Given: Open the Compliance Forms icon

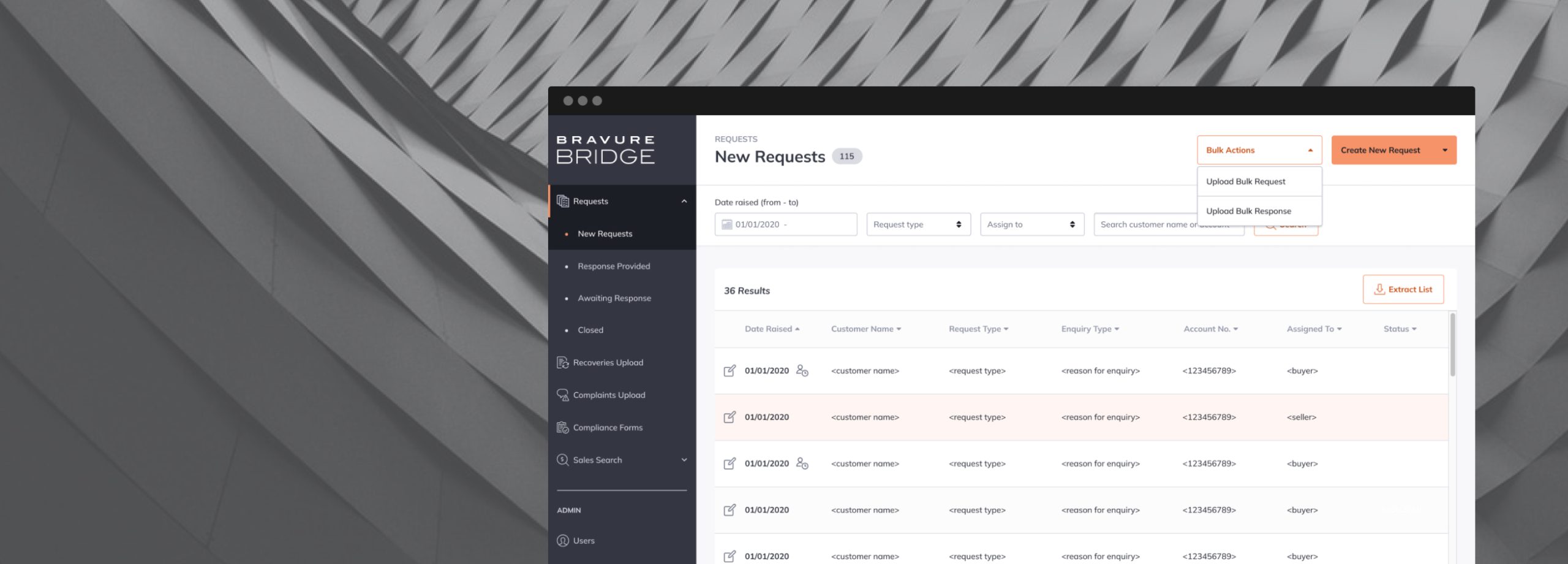Looking at the screenshot, I should tap(562, 427).
